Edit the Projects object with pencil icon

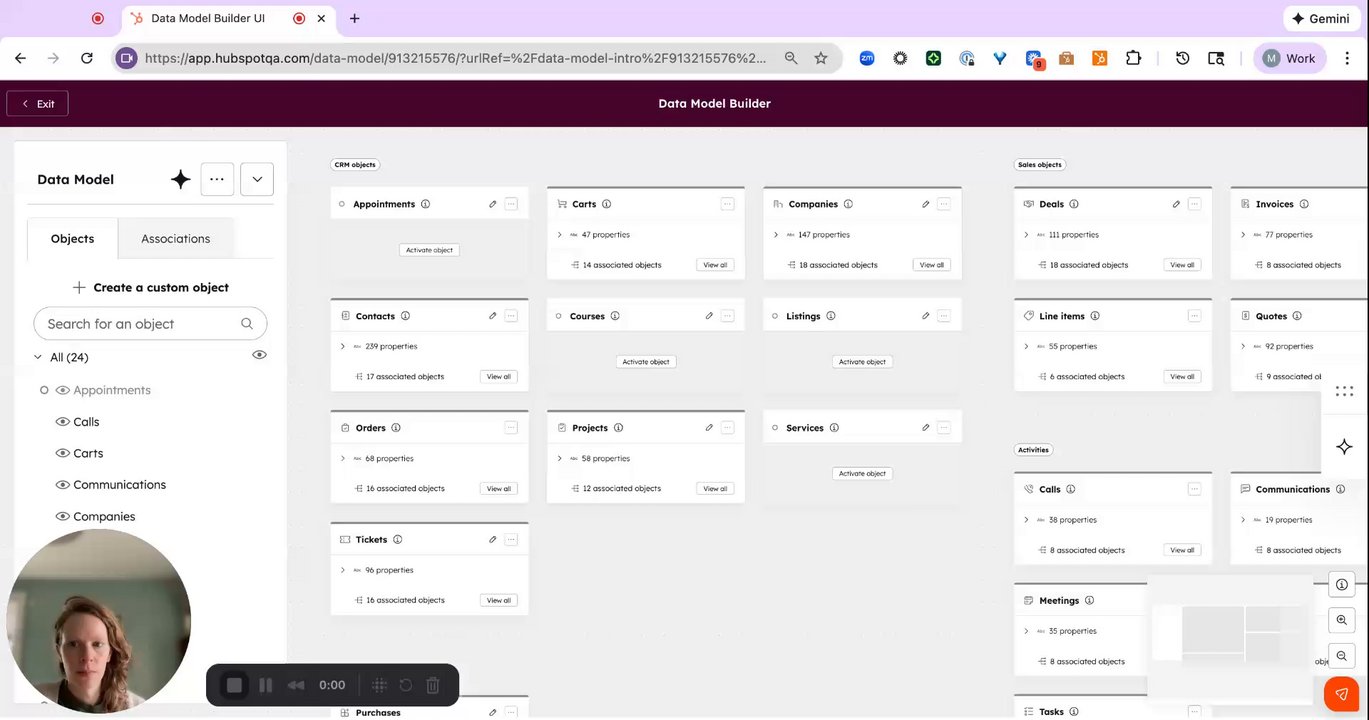point(709,428)
